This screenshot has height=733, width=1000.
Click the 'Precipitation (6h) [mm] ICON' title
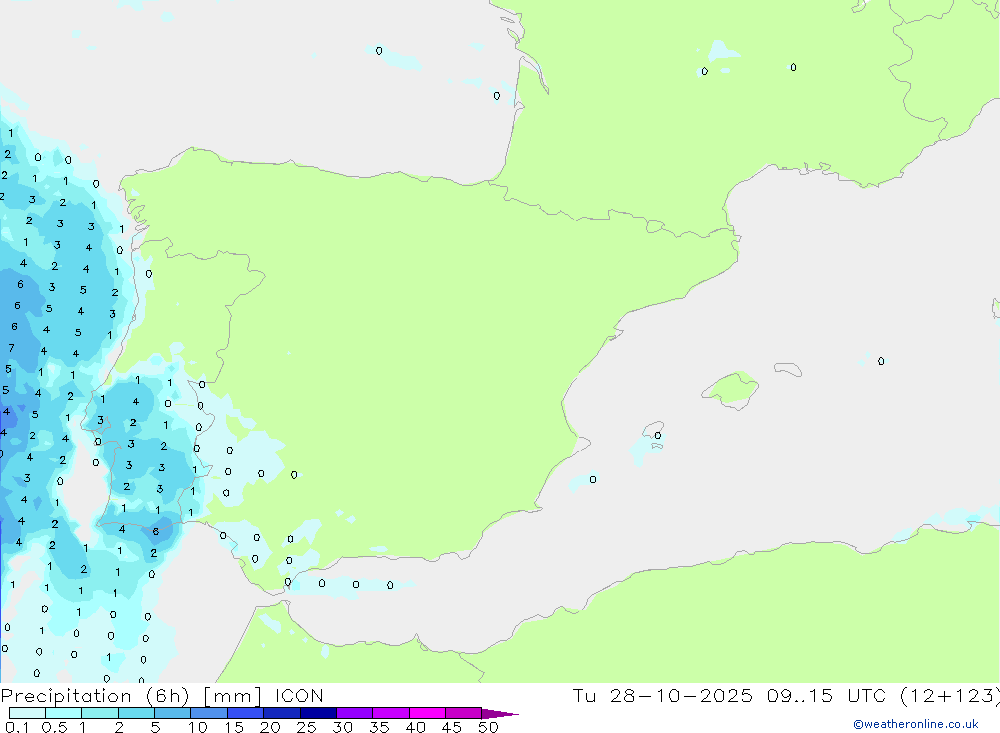pos(162,696)
